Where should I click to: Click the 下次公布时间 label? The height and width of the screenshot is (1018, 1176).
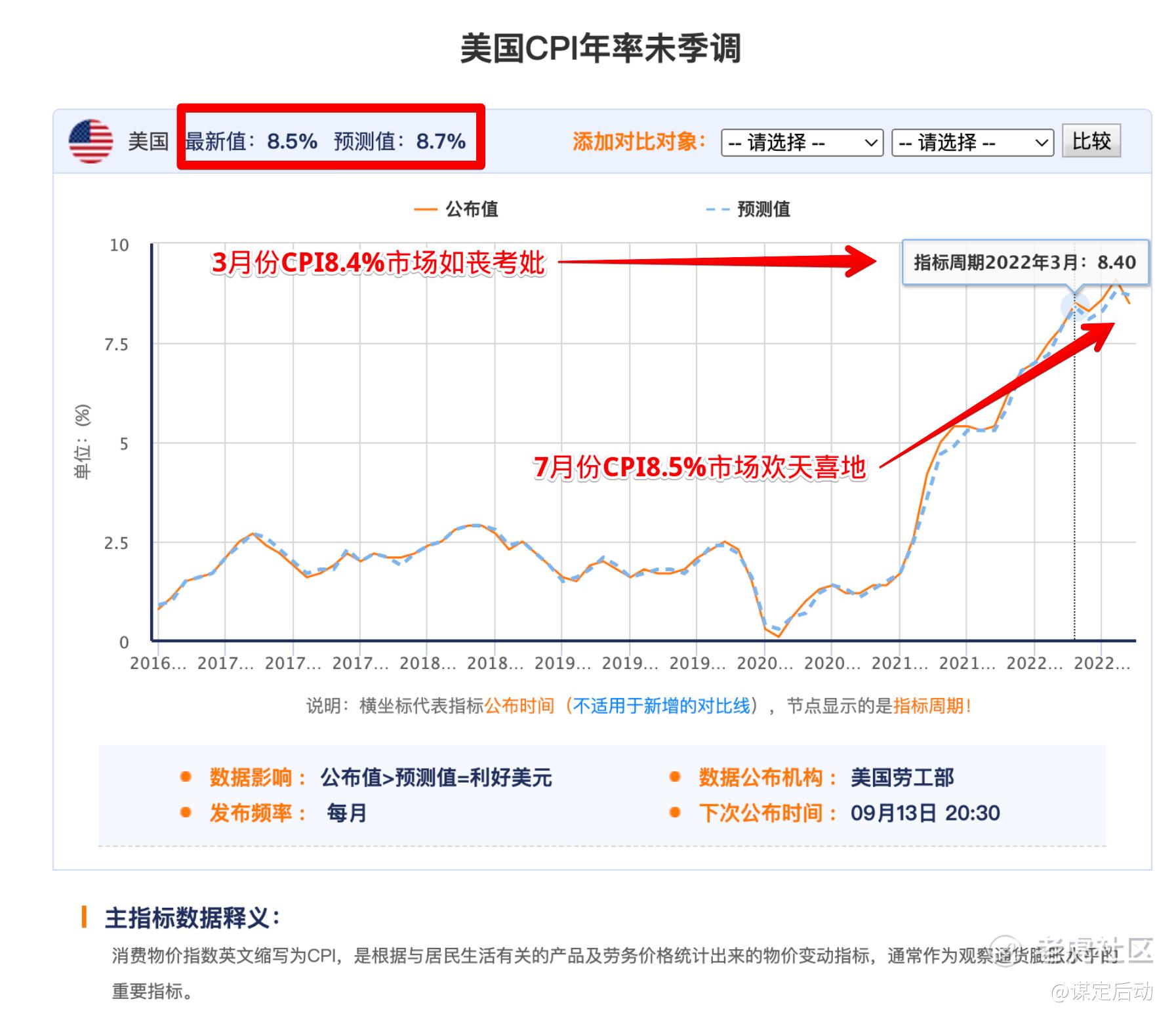click(x=768, y=813)
